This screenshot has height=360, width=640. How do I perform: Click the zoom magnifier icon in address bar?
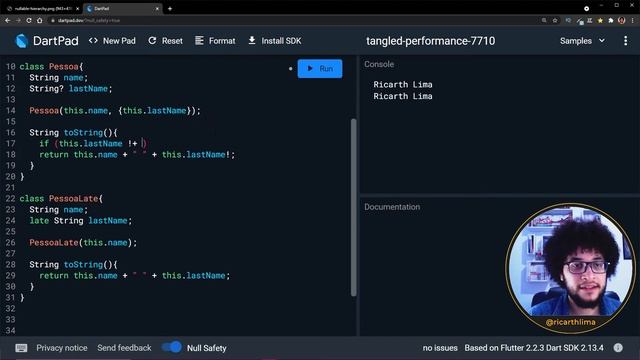544,20
